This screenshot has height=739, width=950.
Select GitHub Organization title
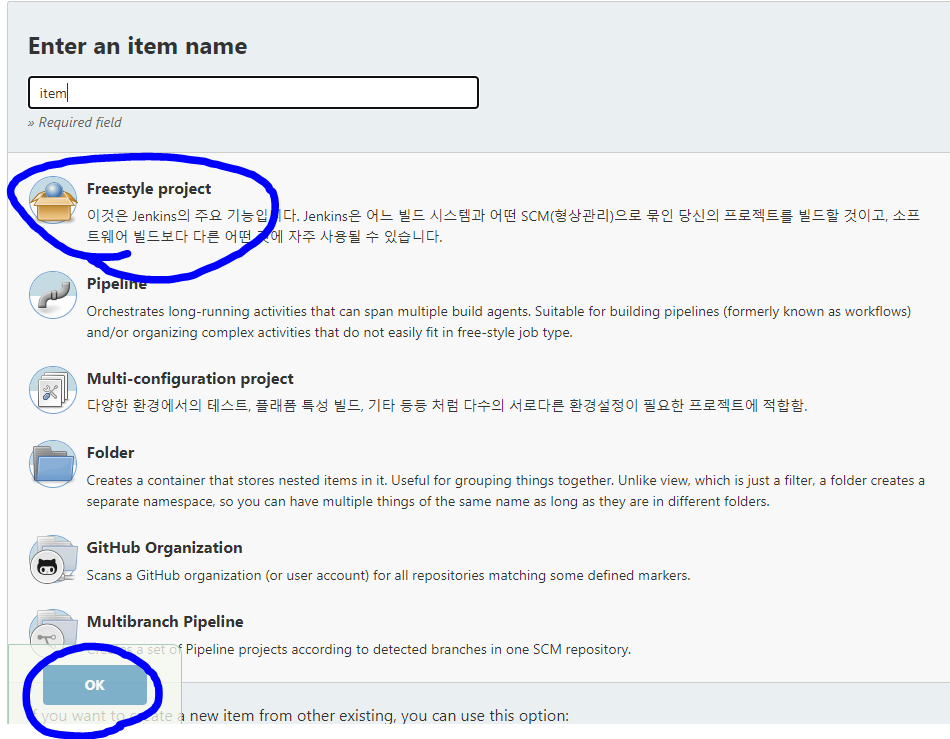164,548
